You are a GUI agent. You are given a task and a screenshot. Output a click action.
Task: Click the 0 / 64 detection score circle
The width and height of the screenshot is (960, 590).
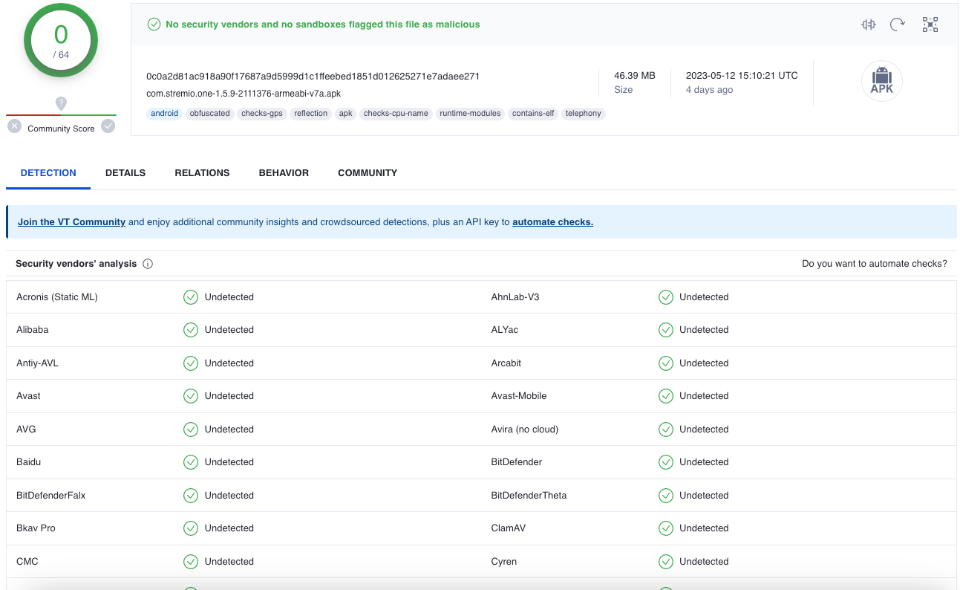(x=61, y=40)
